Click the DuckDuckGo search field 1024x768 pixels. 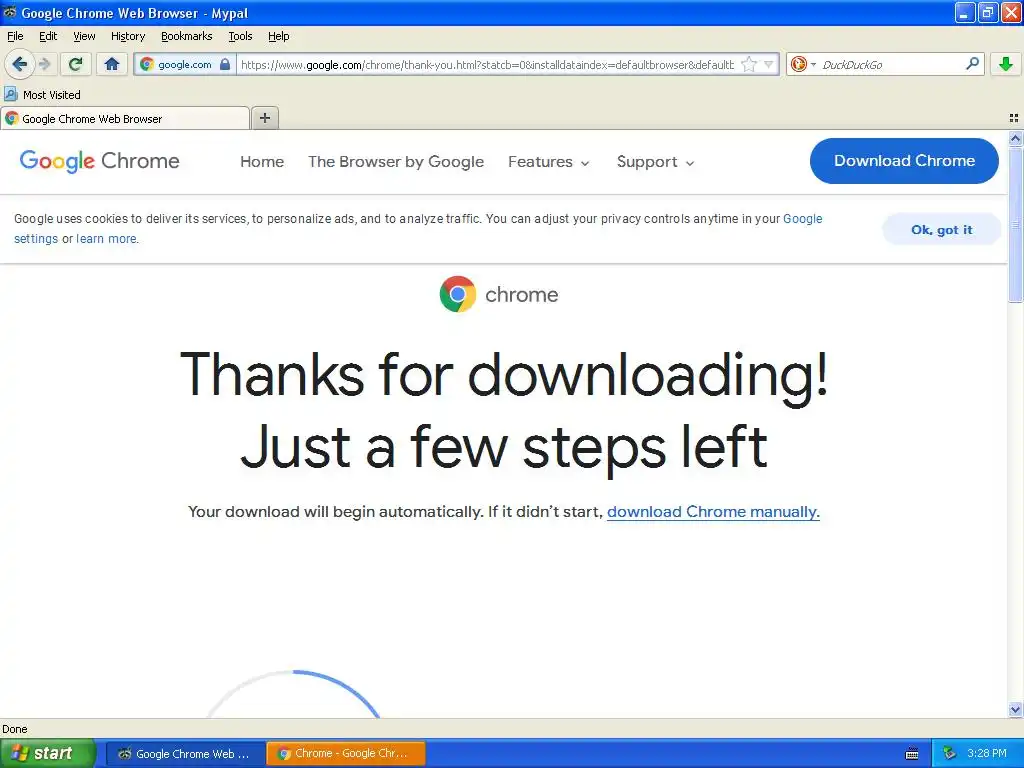(x=891, y=64)
